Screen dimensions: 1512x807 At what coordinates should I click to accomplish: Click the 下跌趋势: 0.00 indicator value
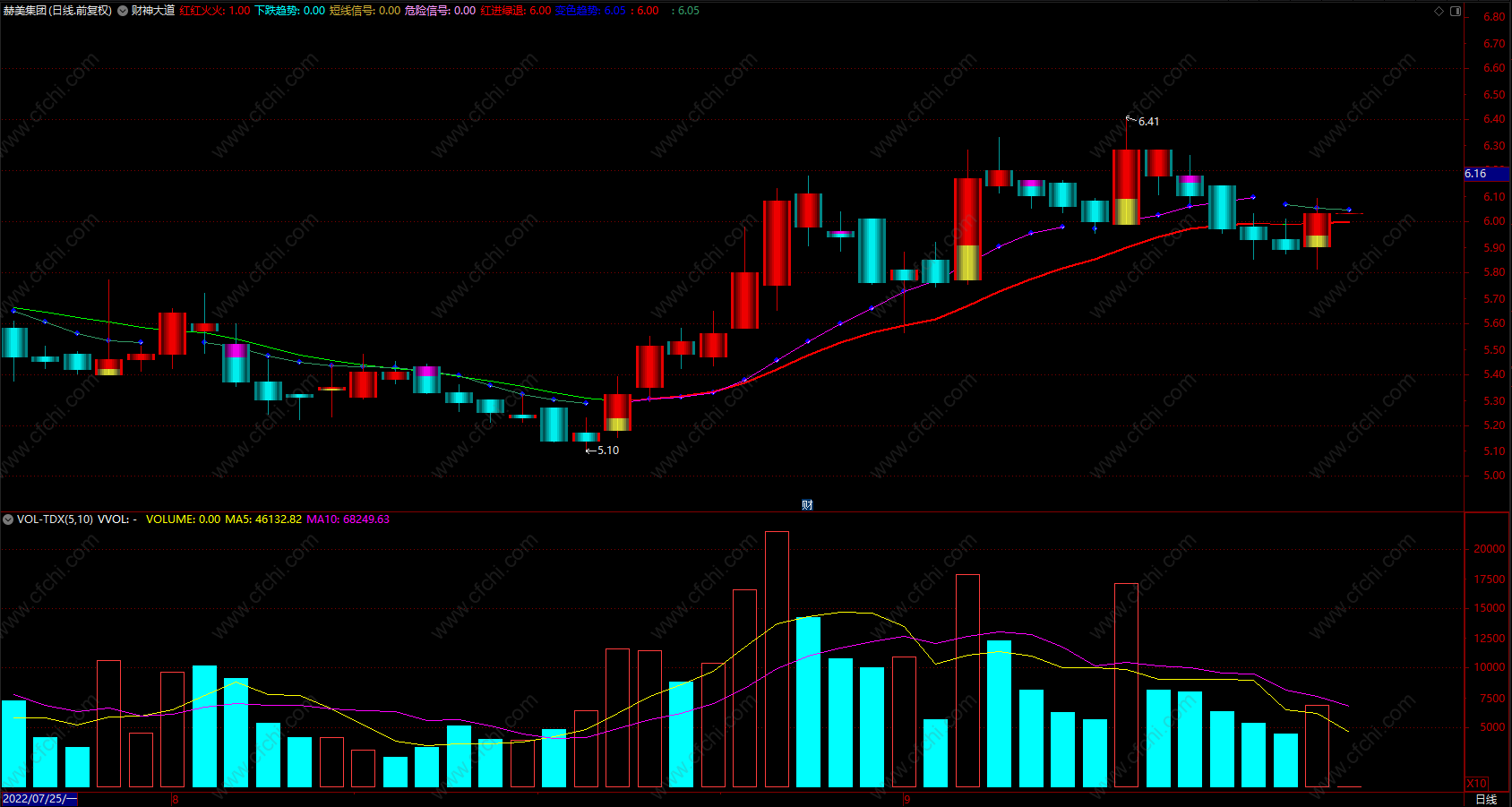coord(289,11)
